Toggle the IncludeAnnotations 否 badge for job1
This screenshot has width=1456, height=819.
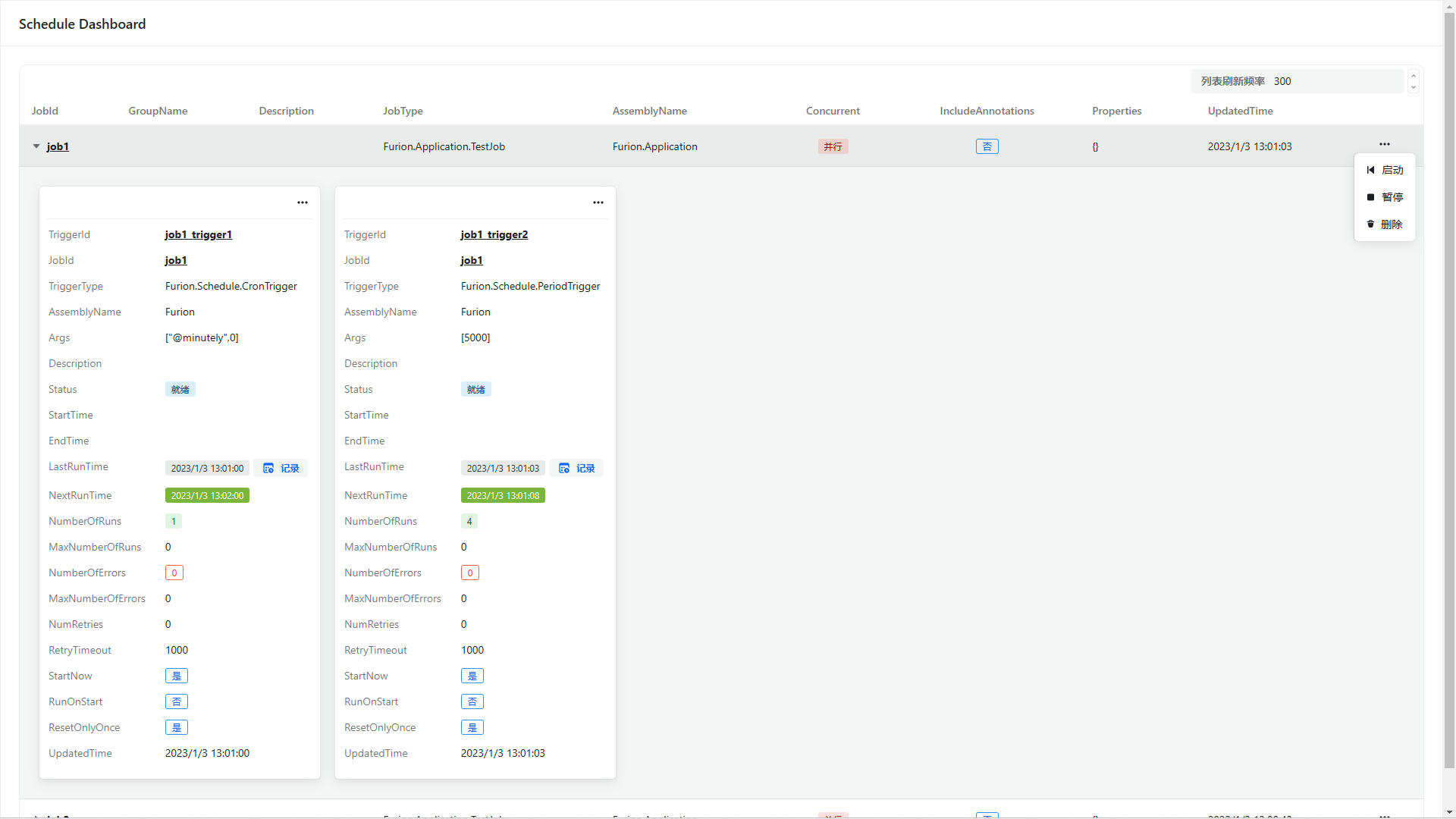click(x=987, y=146)
